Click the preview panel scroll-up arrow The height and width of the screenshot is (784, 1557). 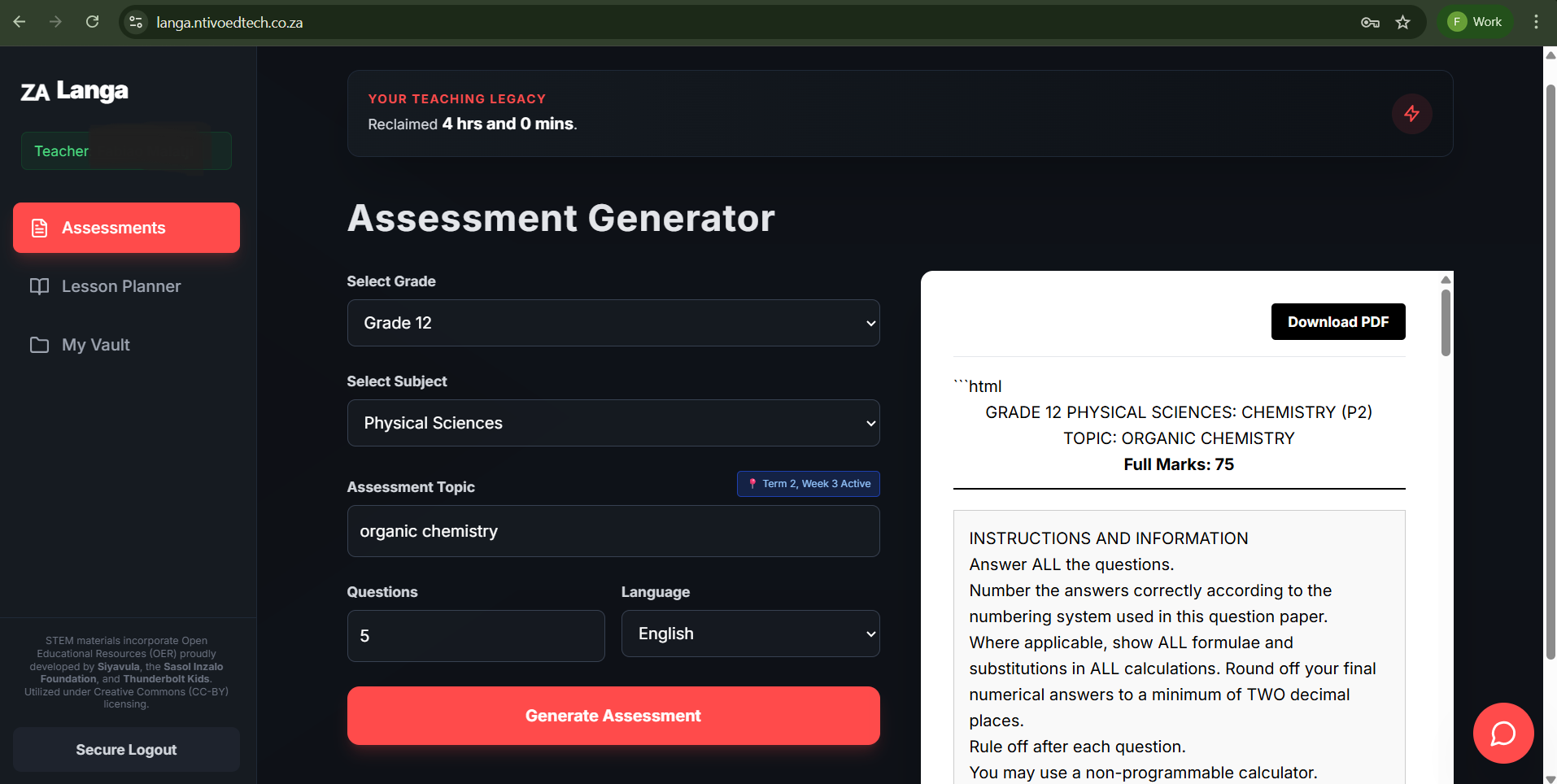(x=1446, y=280)
